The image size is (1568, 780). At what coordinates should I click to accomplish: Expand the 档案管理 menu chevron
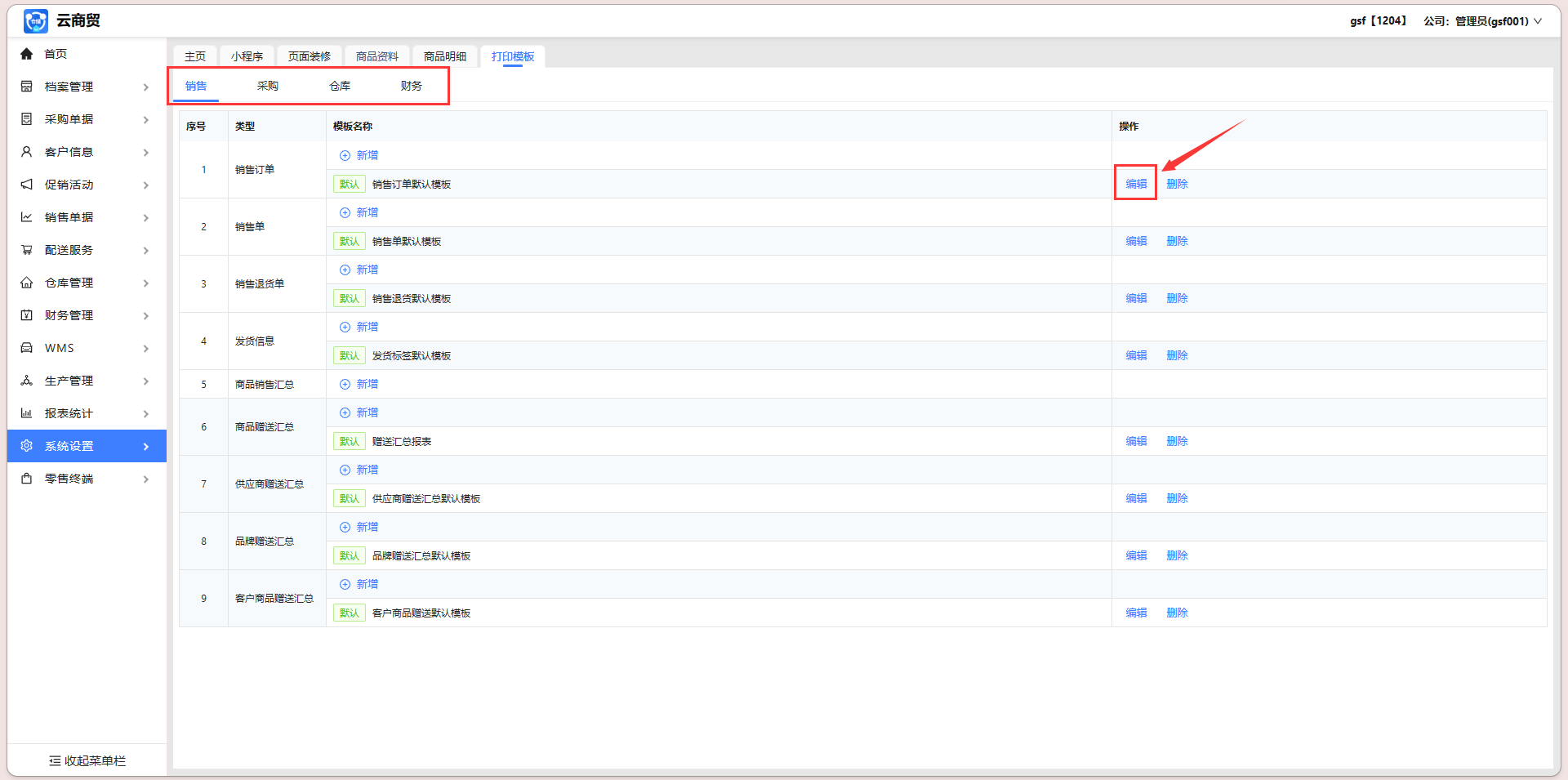click(146, 87)
